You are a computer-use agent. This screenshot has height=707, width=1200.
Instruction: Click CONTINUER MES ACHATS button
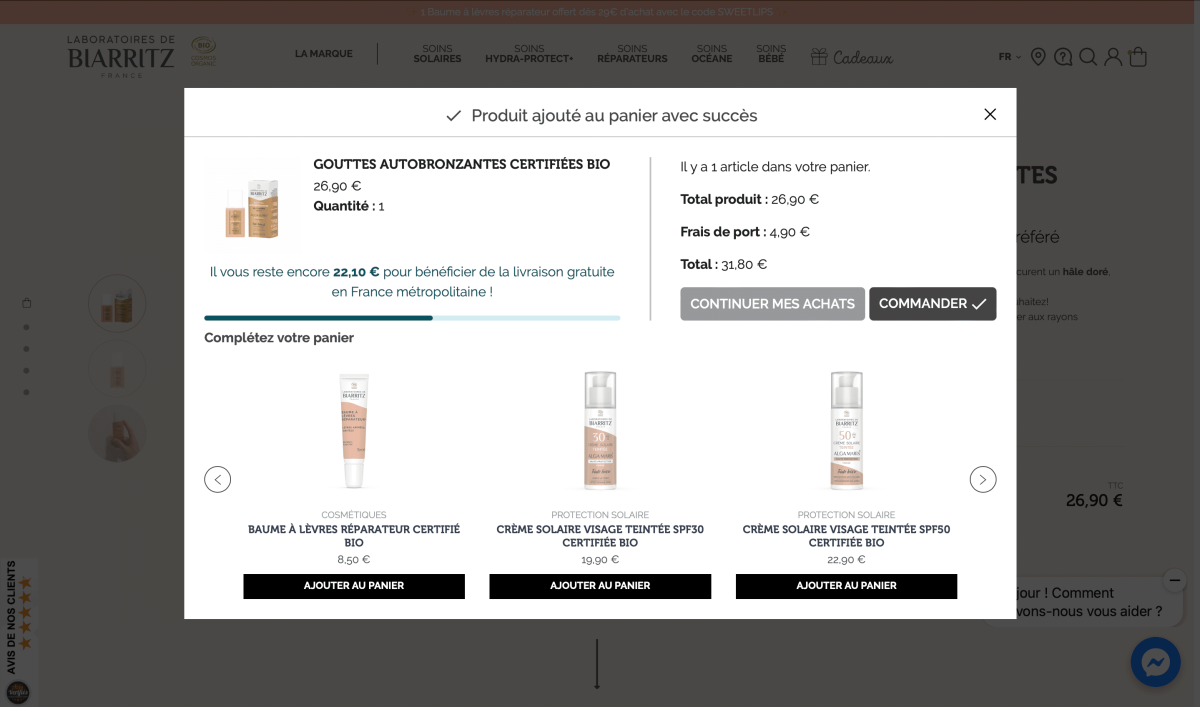(x=772, y=304)
